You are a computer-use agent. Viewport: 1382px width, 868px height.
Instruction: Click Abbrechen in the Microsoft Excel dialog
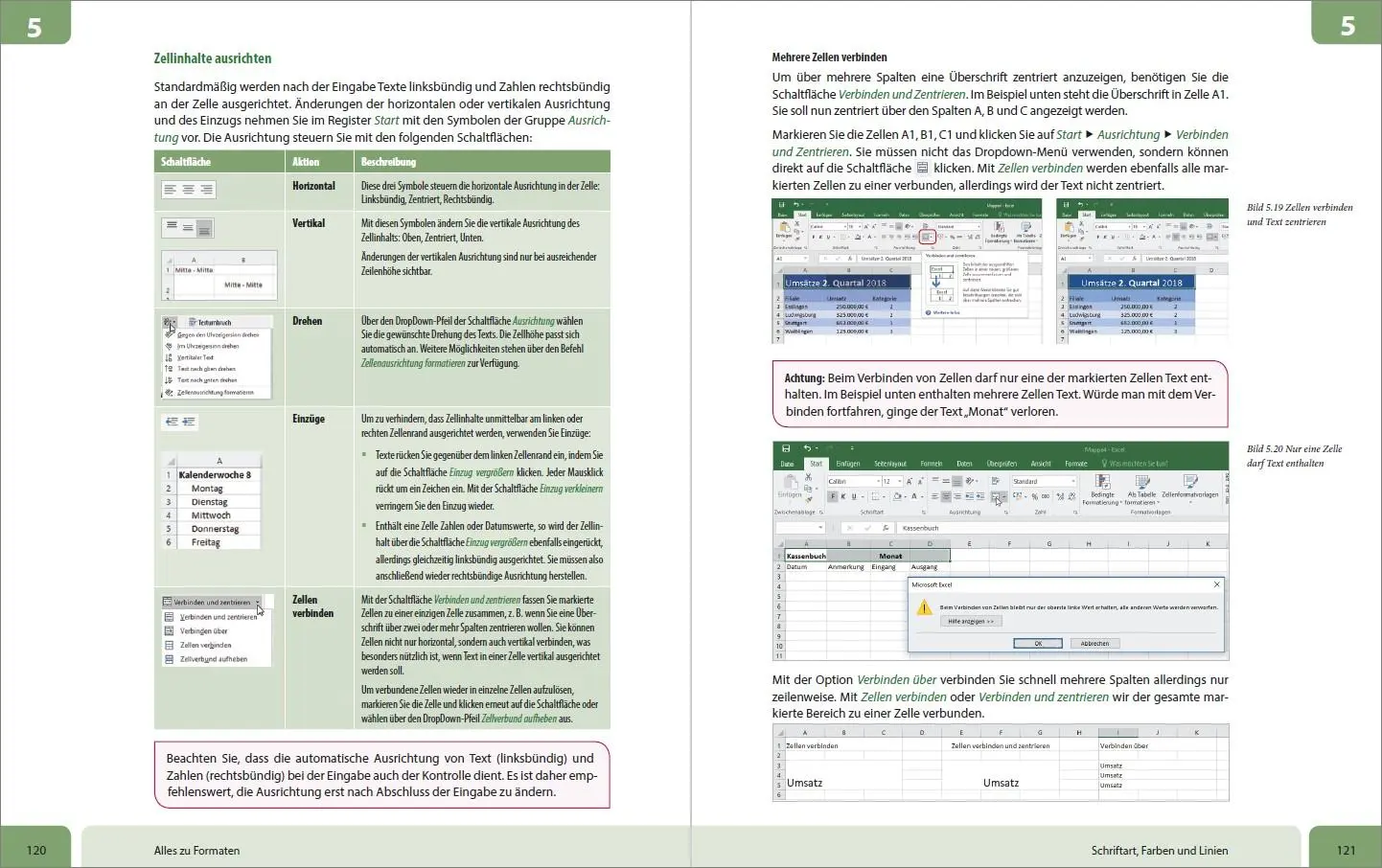pyautogui.click(x=1094, y=643)
